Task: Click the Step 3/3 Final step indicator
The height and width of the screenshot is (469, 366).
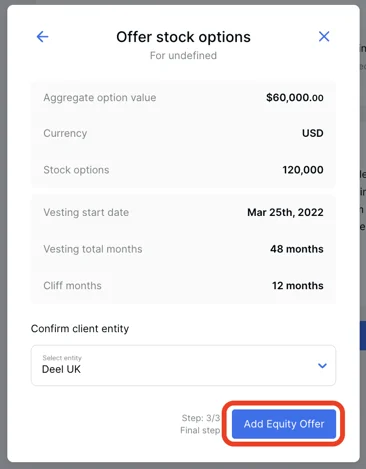Action: coord(200,424)
